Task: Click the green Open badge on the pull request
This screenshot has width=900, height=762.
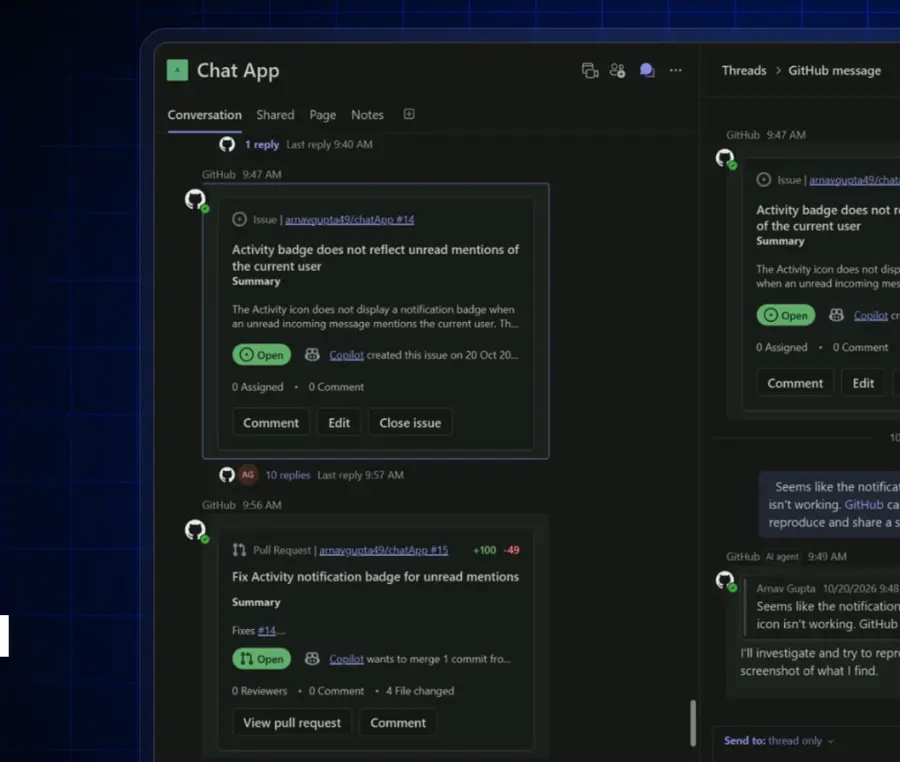Action: point(261,658)
